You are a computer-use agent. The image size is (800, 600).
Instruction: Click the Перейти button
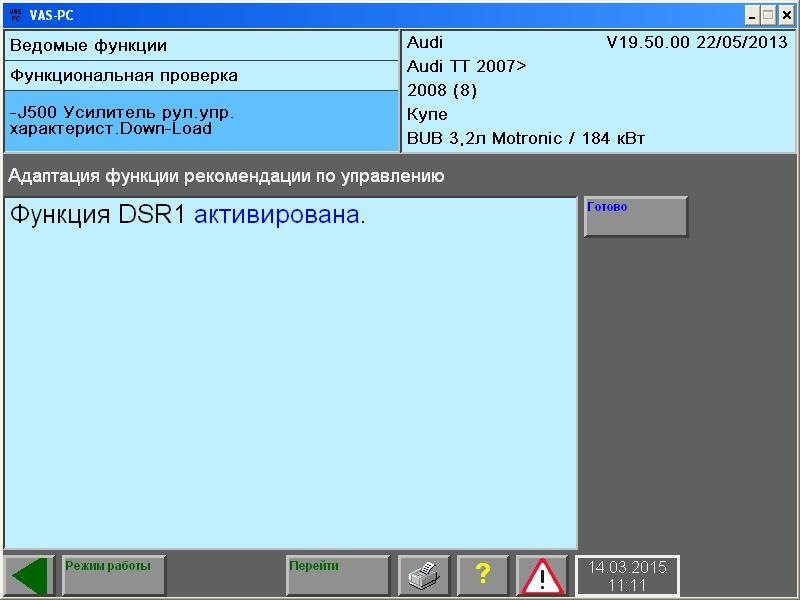point(338,576)
